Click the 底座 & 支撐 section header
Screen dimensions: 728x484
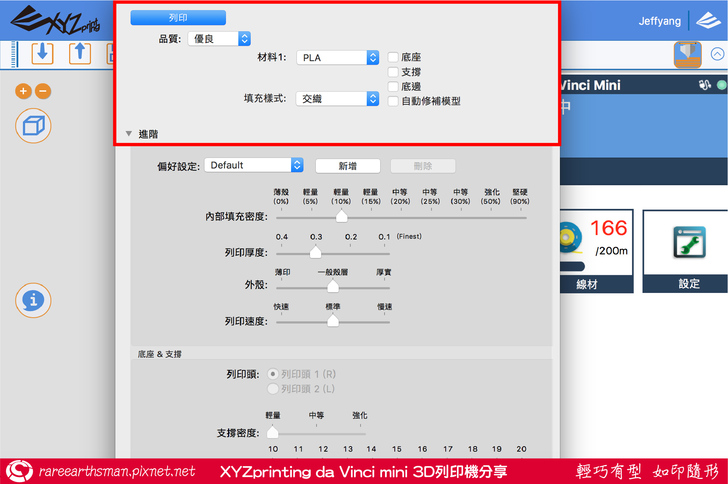pos(159,354)
